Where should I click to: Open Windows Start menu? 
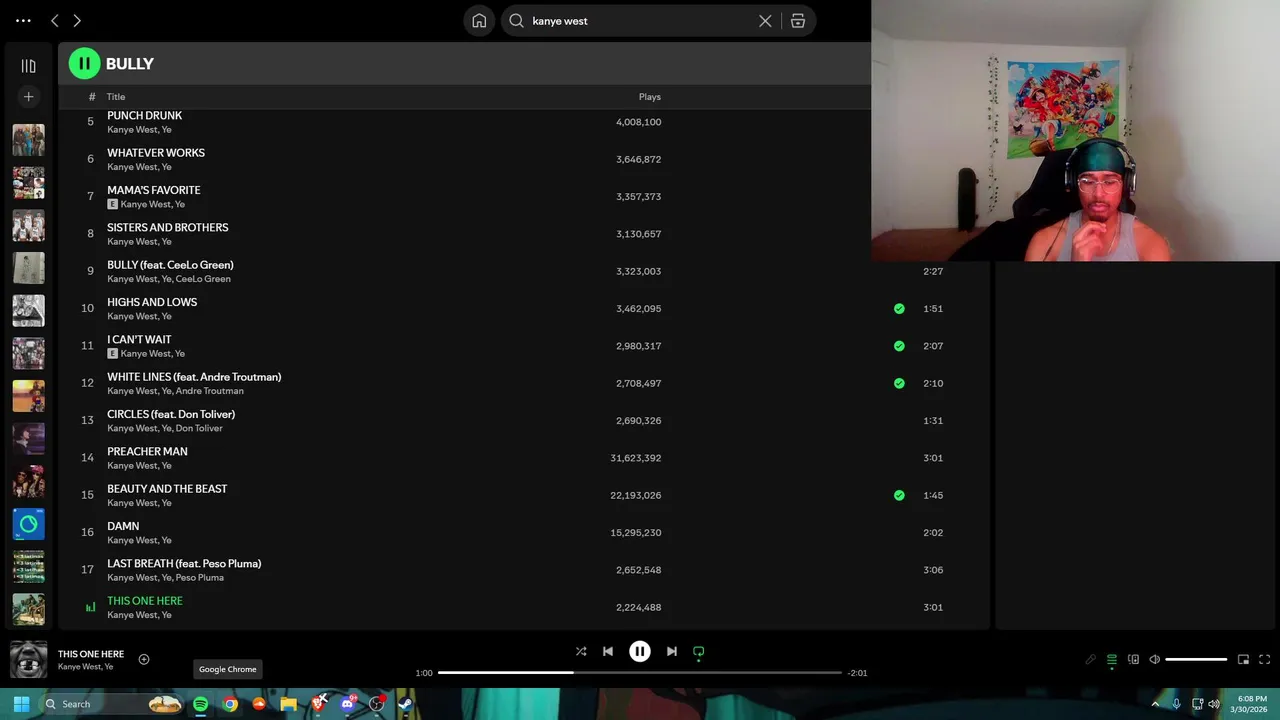click(21, 704)
